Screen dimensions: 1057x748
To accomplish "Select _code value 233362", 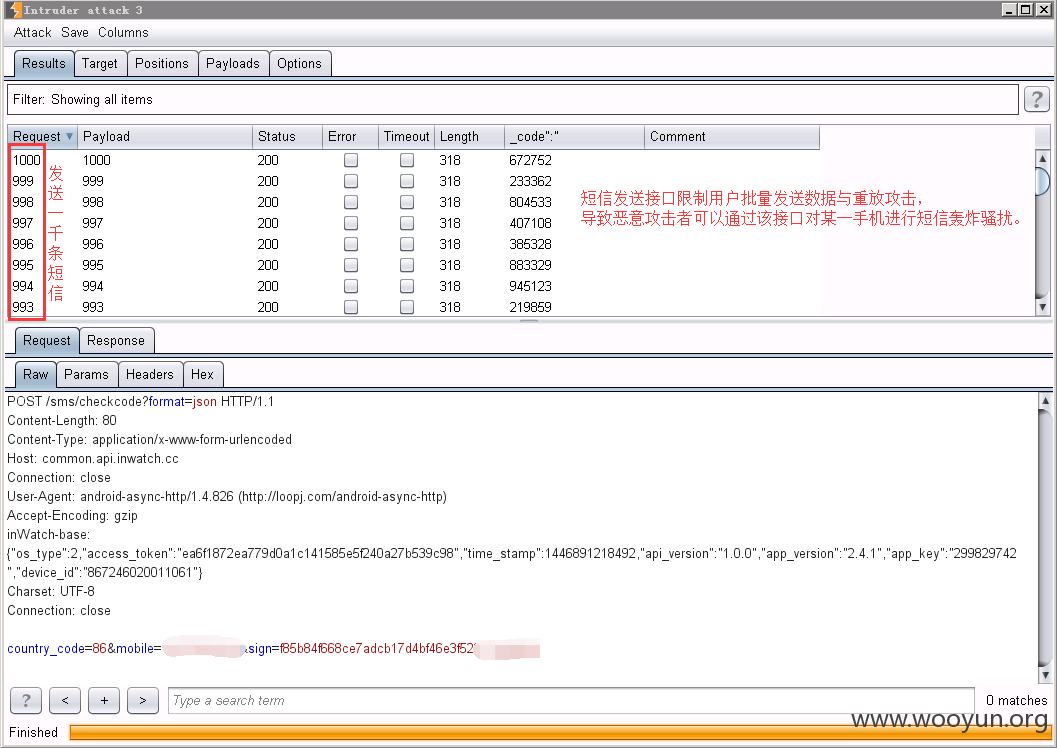I will [x=531, y=181].
